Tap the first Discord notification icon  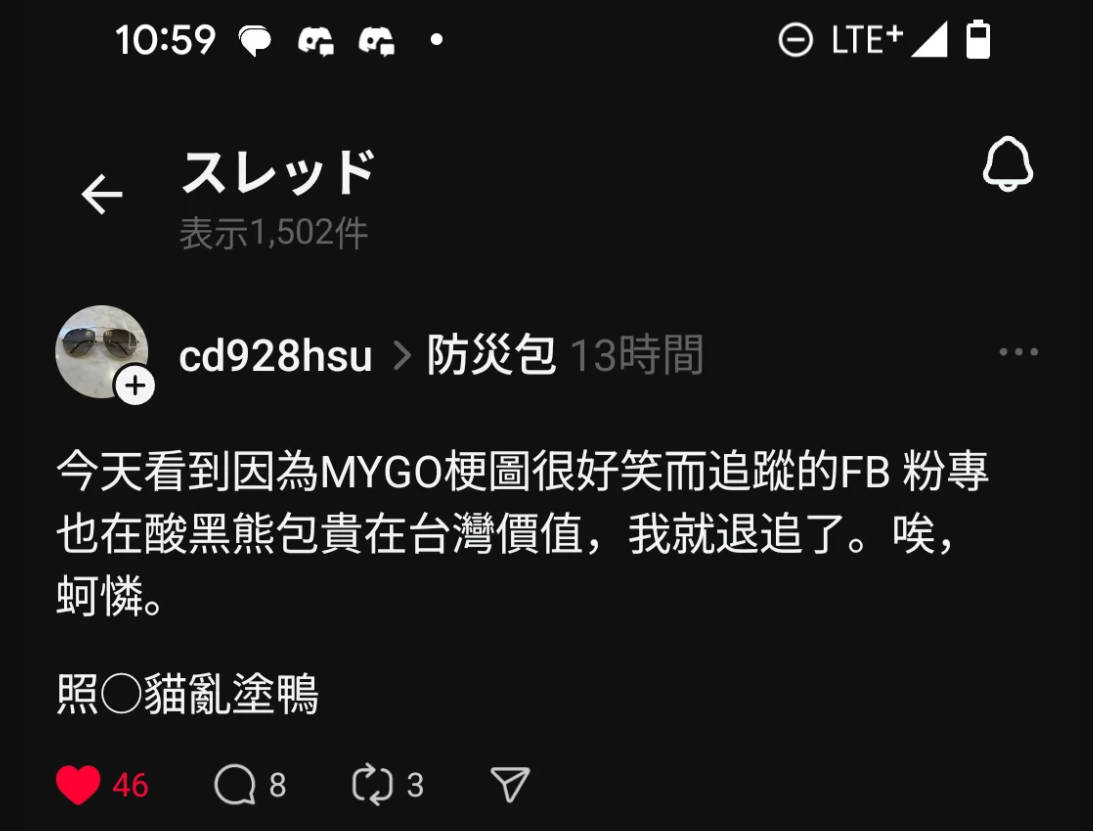(x=316, y=40)
